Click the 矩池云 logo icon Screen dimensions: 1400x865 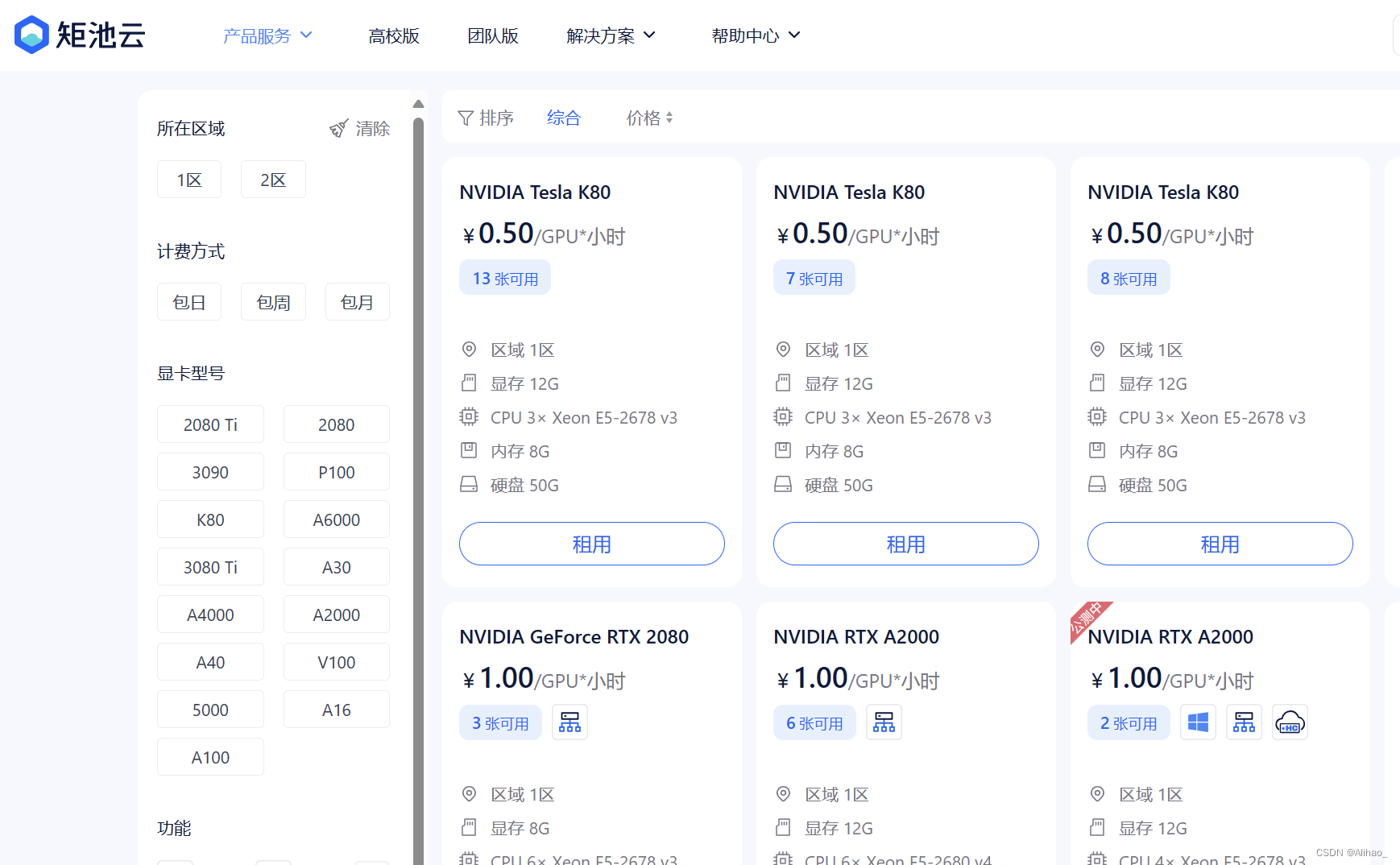(32, 35)
